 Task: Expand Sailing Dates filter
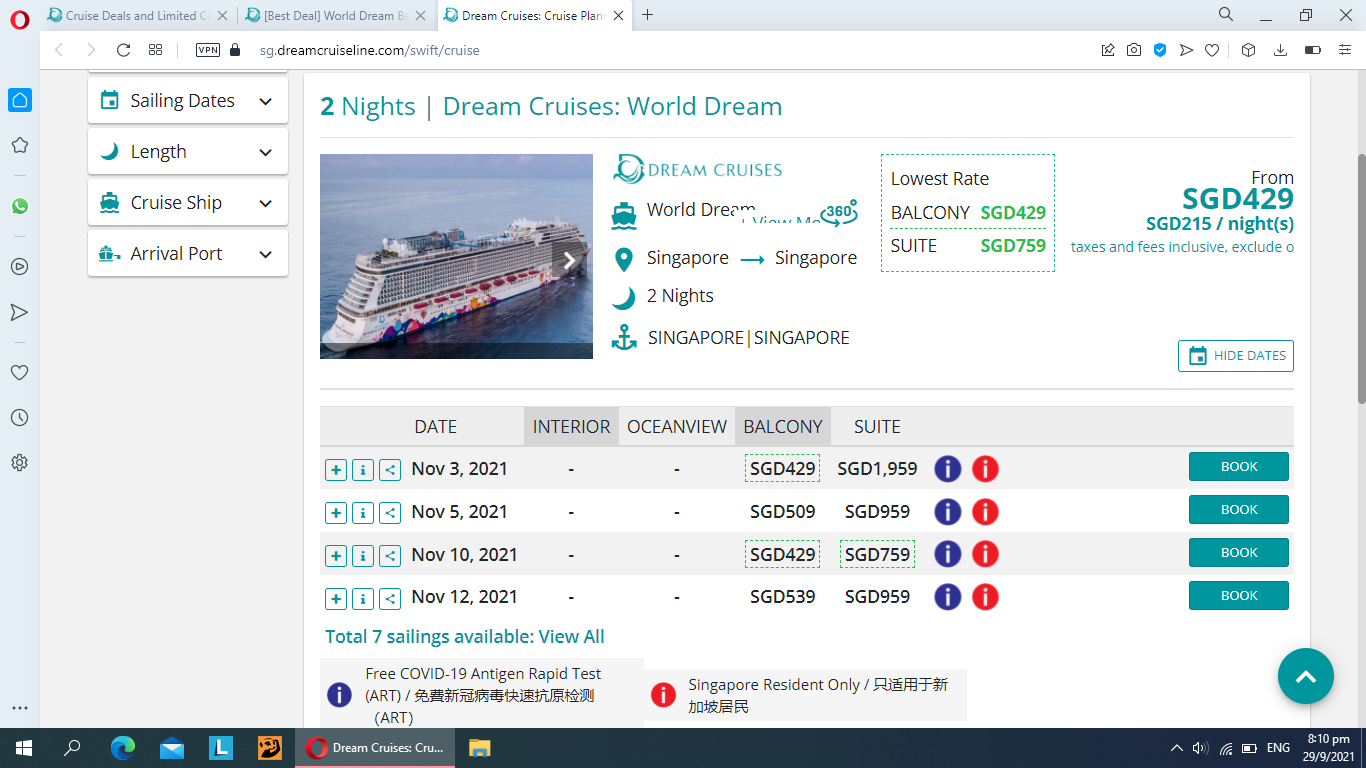tap(188, 101)
